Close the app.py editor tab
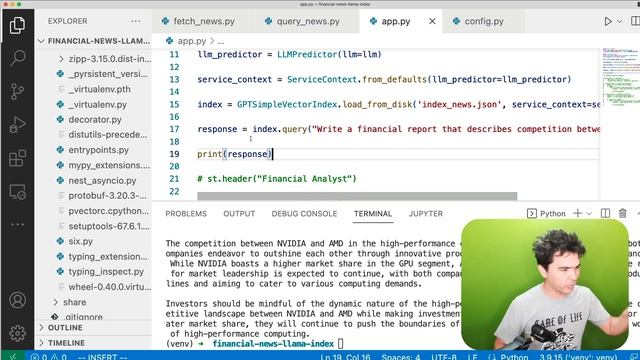Image resolution: width=640 pixels, height=360 pixels. (x=432, y=21)
